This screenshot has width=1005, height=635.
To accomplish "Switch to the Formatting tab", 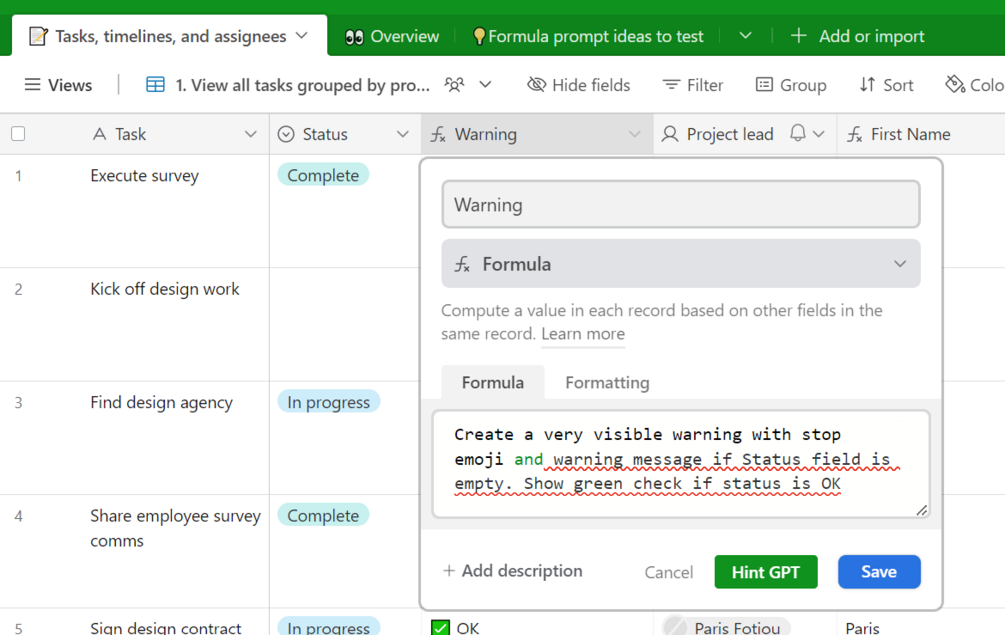I will click(x=607, y=383).
